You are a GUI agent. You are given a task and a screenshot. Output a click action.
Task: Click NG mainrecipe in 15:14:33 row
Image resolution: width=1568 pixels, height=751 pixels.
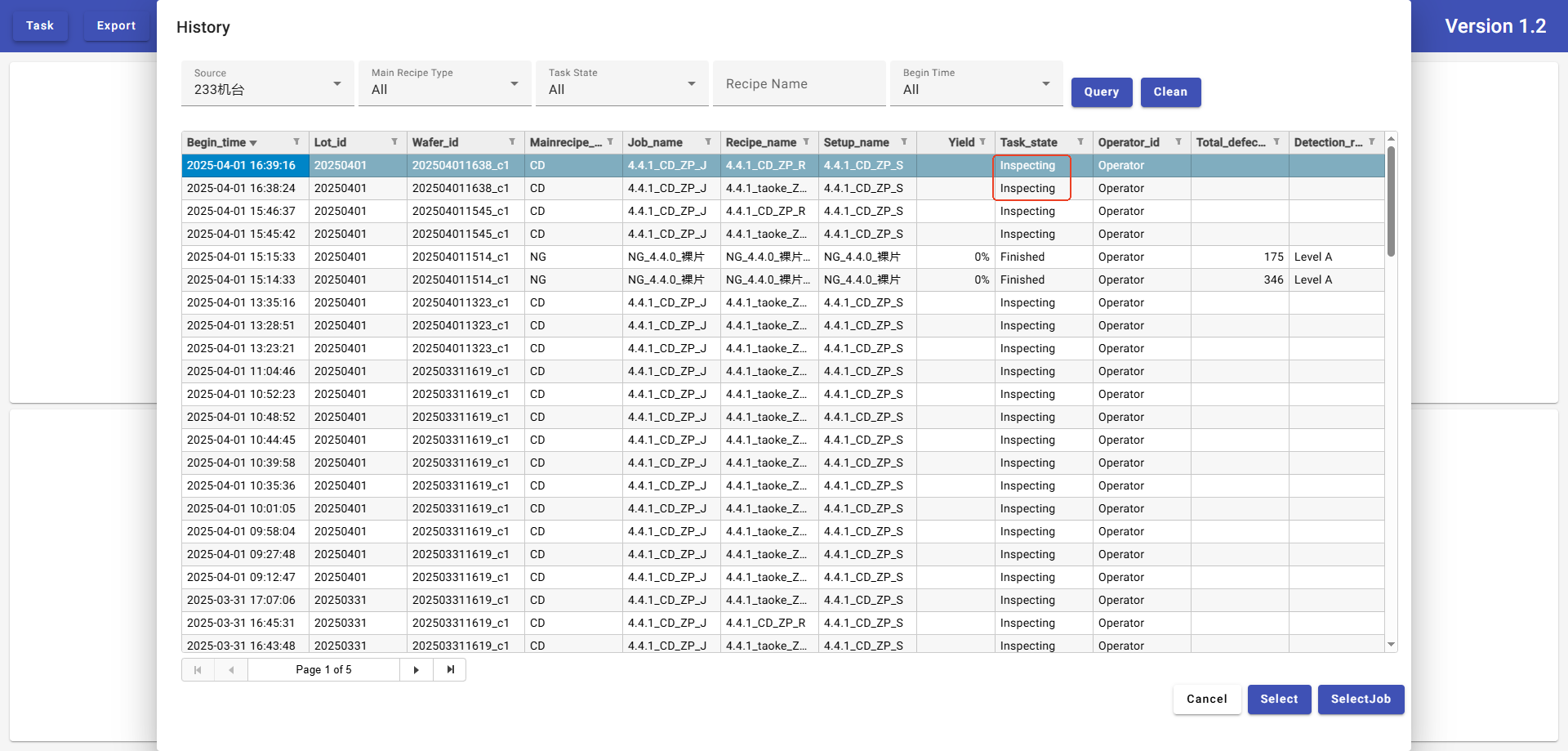pos(537,279)
